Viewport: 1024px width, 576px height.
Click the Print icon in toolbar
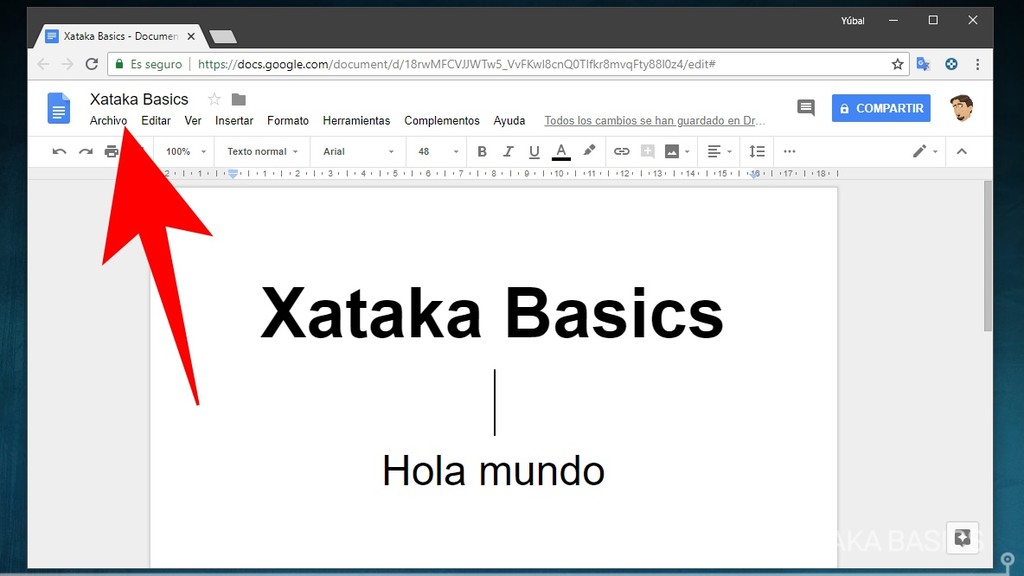(111, 152)
